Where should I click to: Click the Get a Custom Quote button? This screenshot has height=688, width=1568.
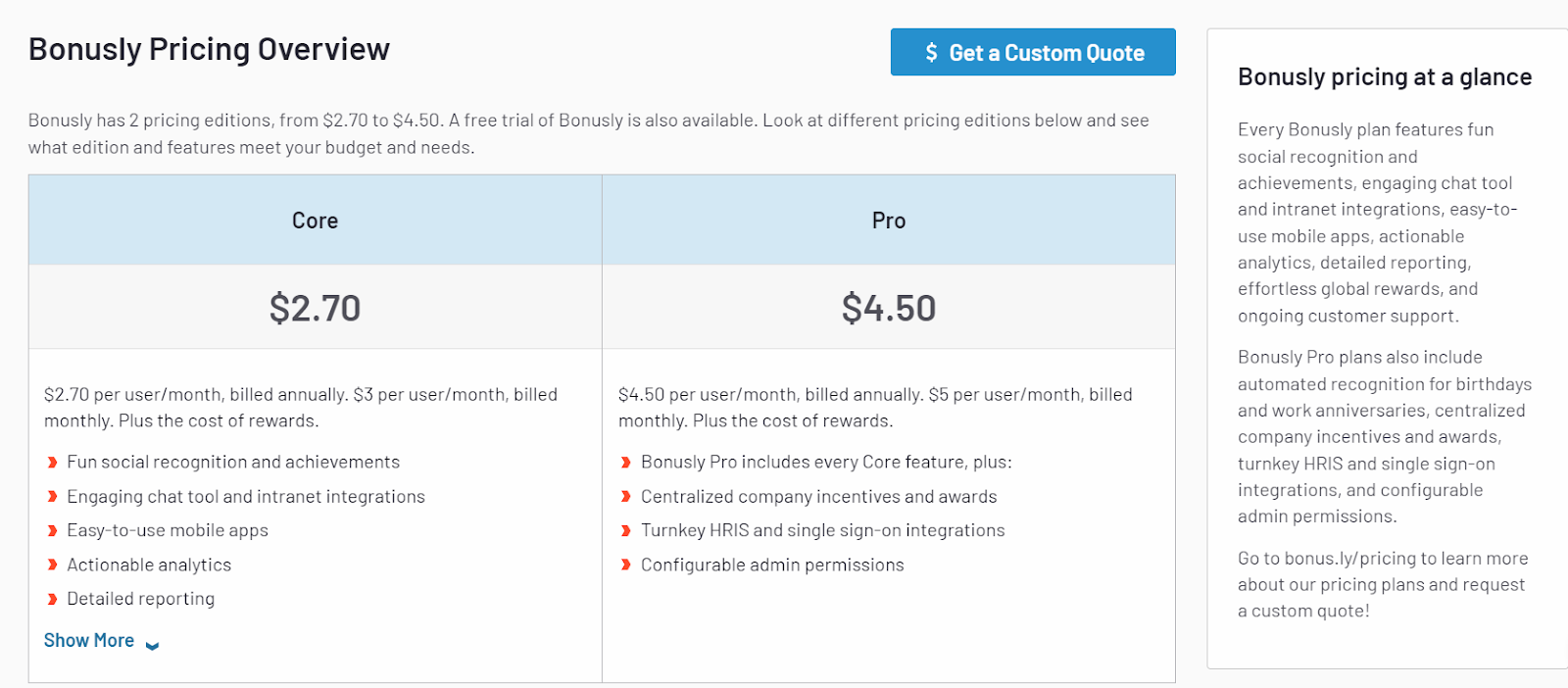pos(1032,52)
